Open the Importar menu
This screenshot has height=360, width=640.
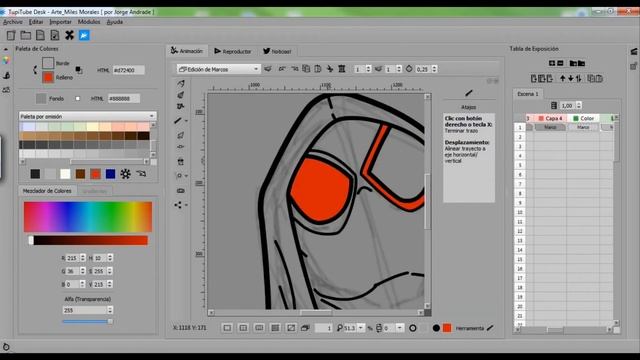pos(60,22)
